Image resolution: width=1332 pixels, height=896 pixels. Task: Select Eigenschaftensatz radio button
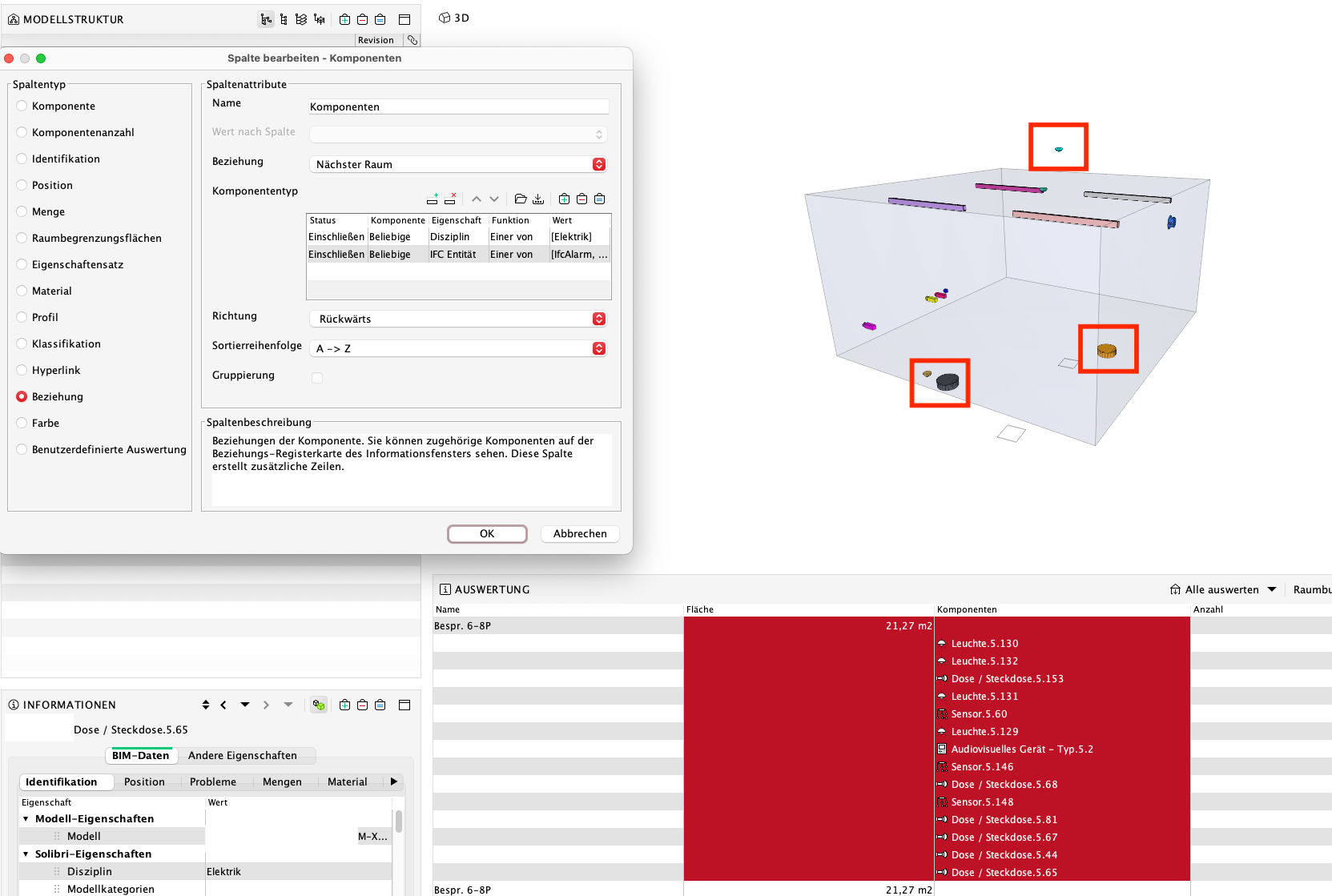click(x=22, y=264)
